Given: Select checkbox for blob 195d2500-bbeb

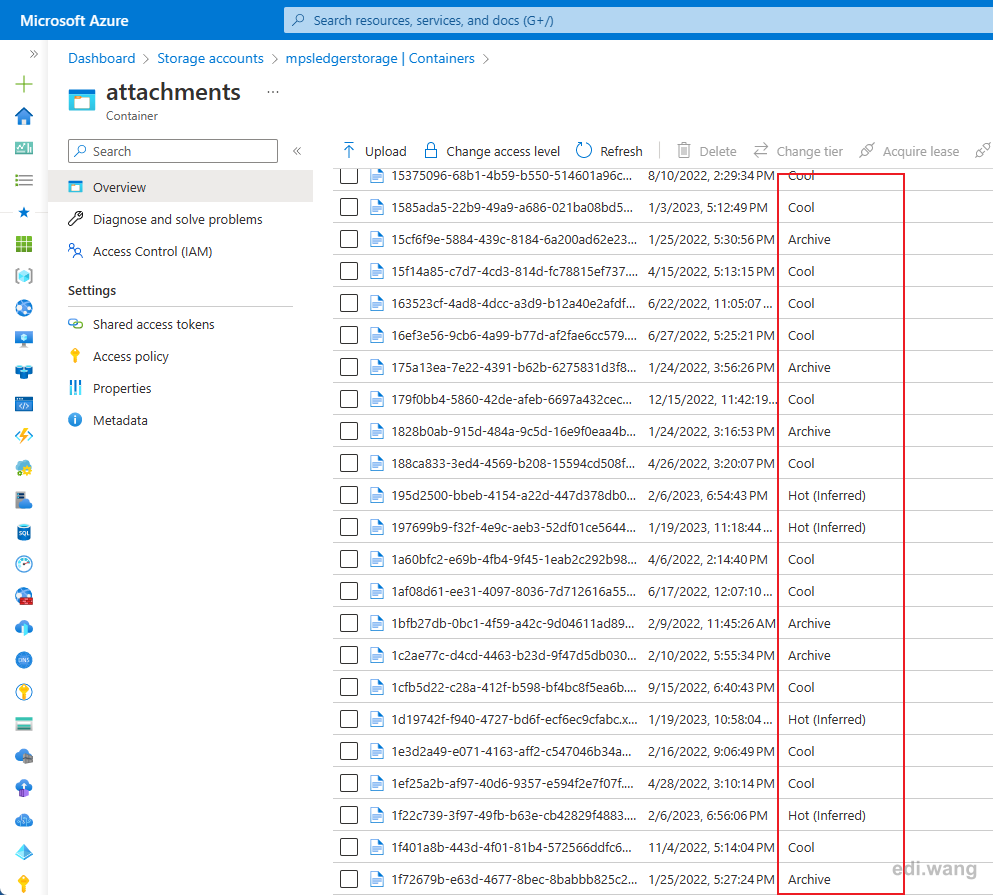Looking at the screenshot, I should 349,495.
